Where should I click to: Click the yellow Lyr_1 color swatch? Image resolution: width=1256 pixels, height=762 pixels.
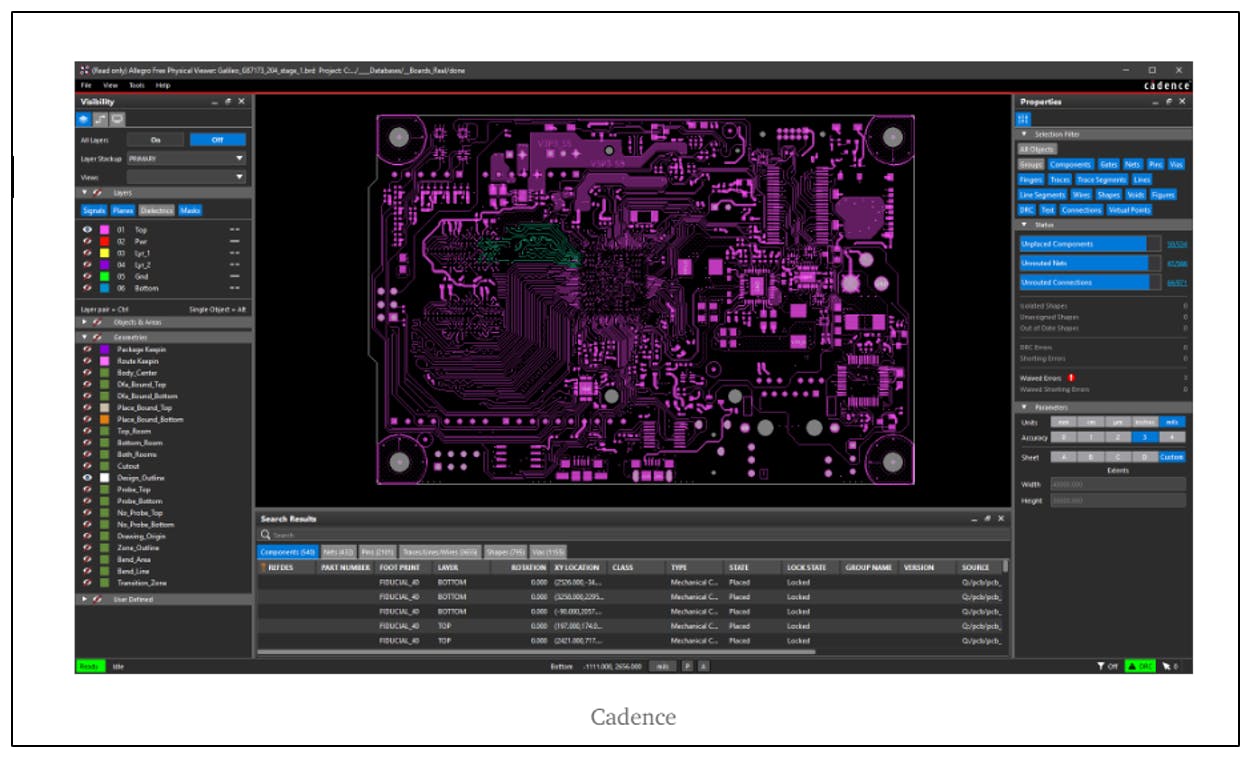105,253
